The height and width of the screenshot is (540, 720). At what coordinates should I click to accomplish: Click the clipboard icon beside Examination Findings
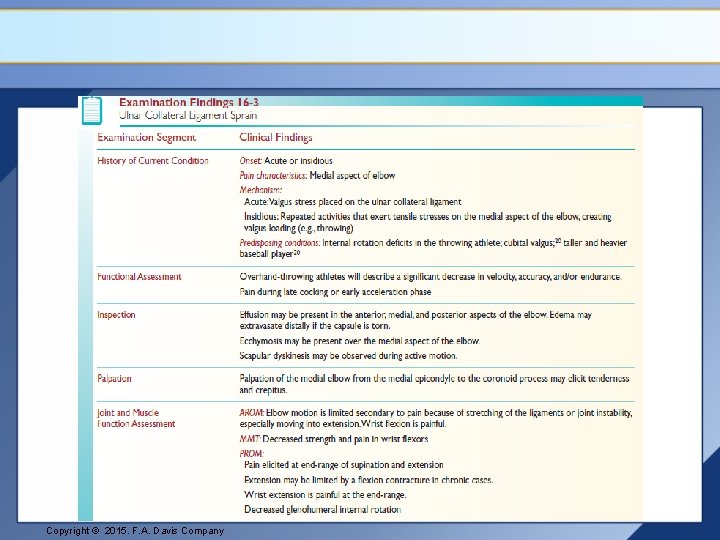[x=92, y=111]
